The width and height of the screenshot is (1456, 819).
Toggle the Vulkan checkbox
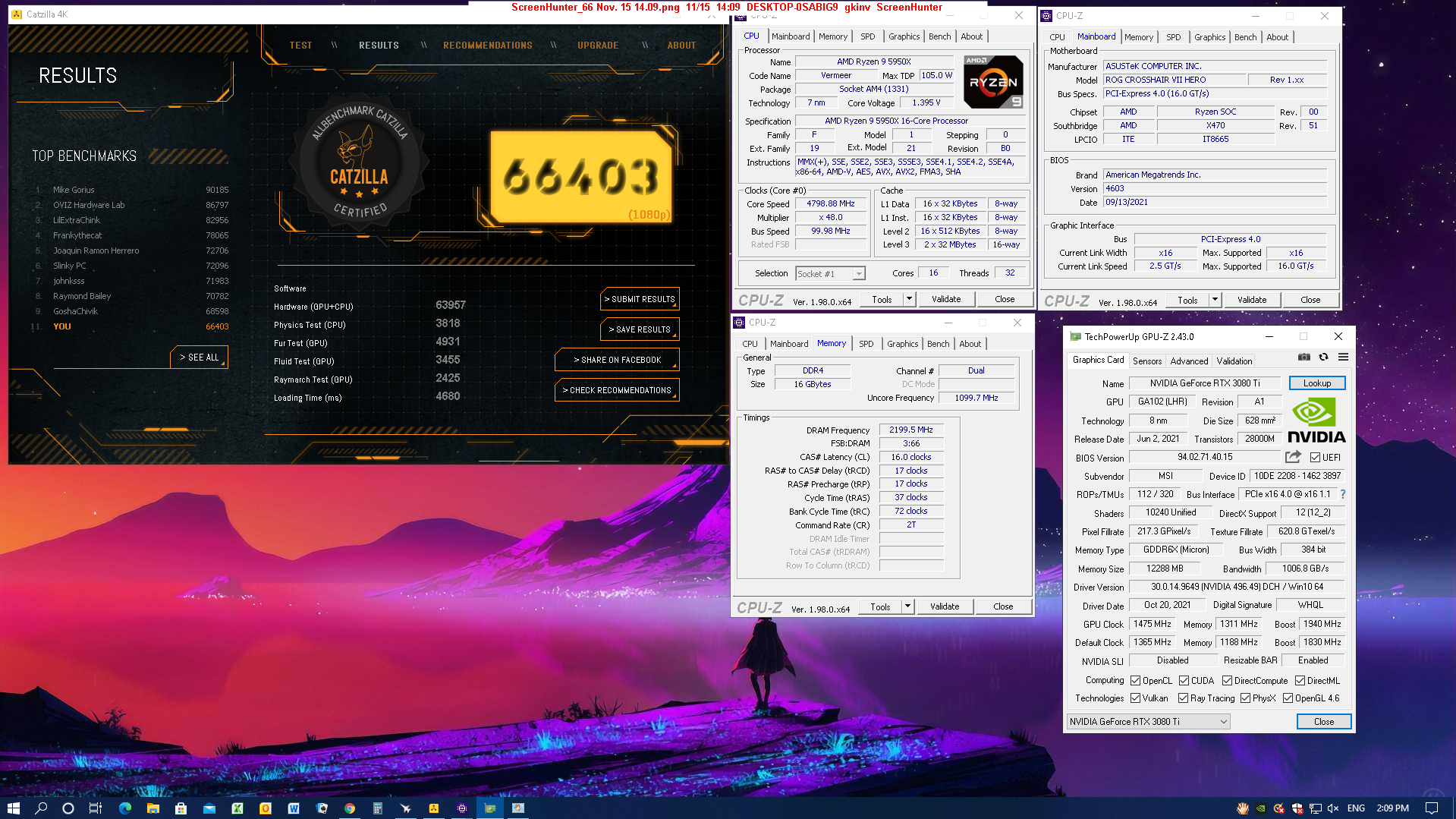pos(1135,698)
